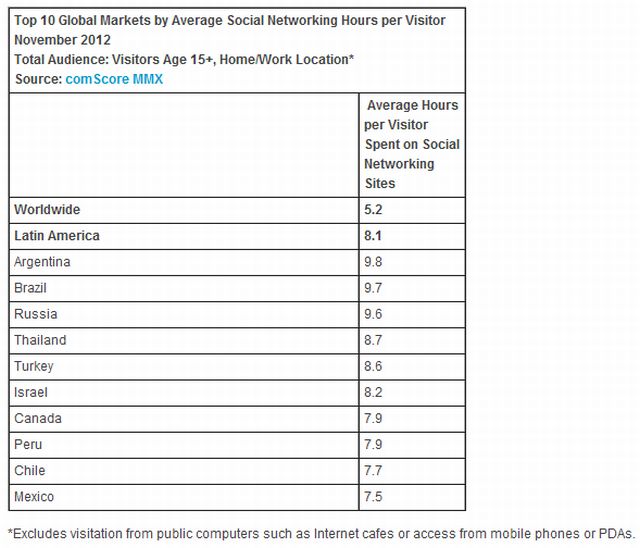Click the Chile country cell
Screen dimensions: 640x548
pos(30,470)
